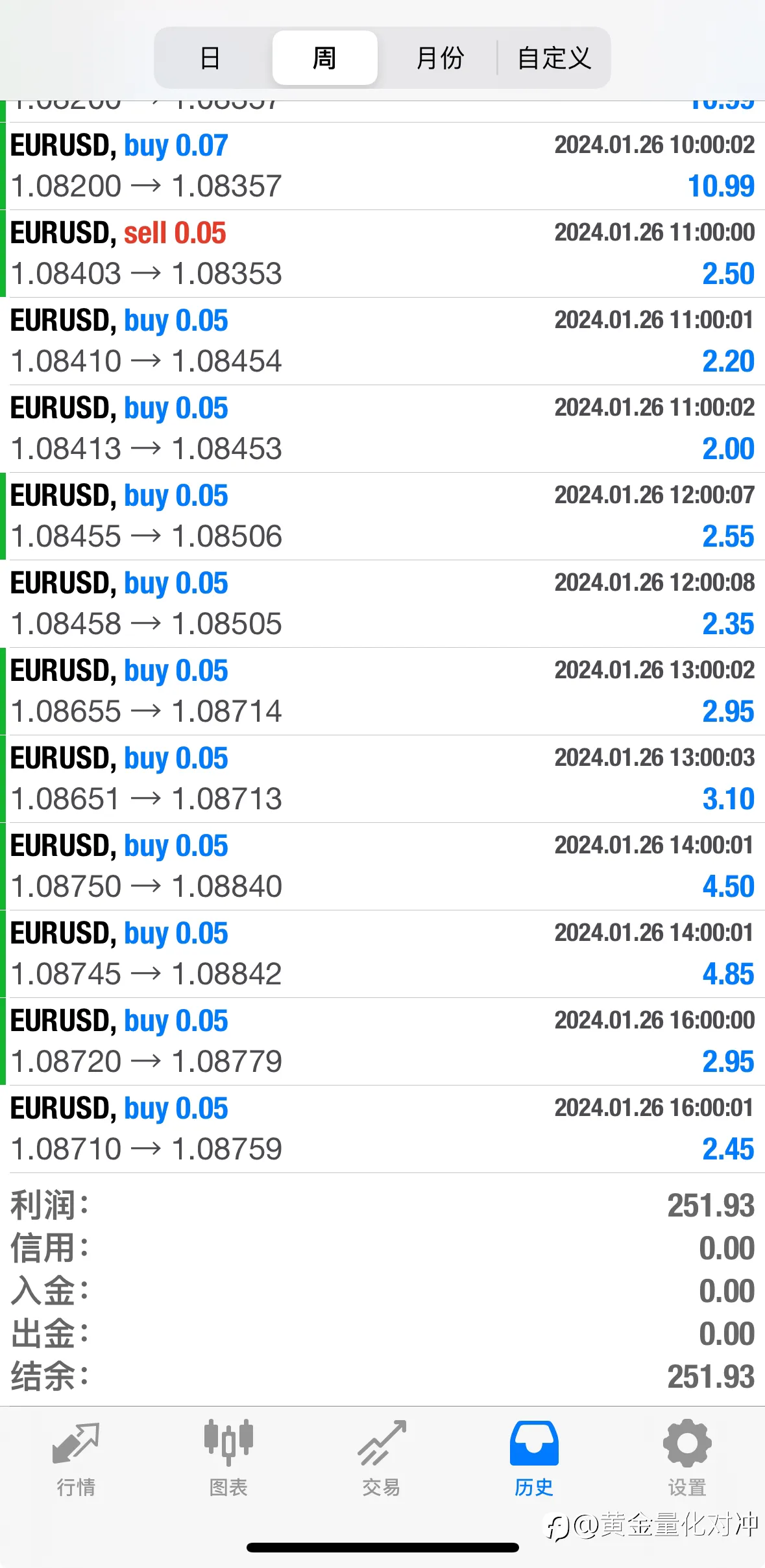Open the EURUSD sell 0.05 trade
The width and height of the screenshot is (765, 1568).
pos(382,254)
